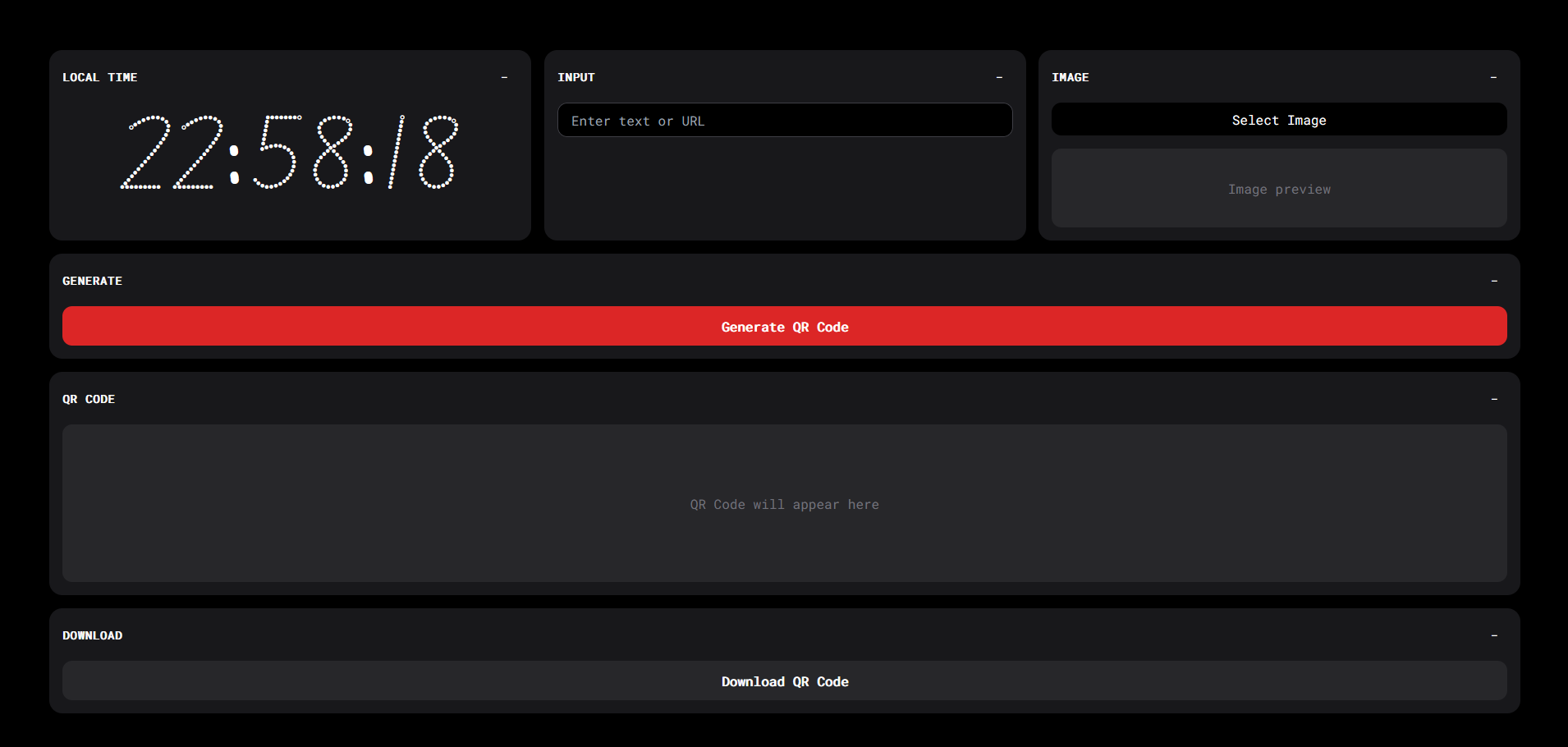This screenshot has width=1568, height=747.
Task: Click the seconds digits of the clock
Action: 423,153
